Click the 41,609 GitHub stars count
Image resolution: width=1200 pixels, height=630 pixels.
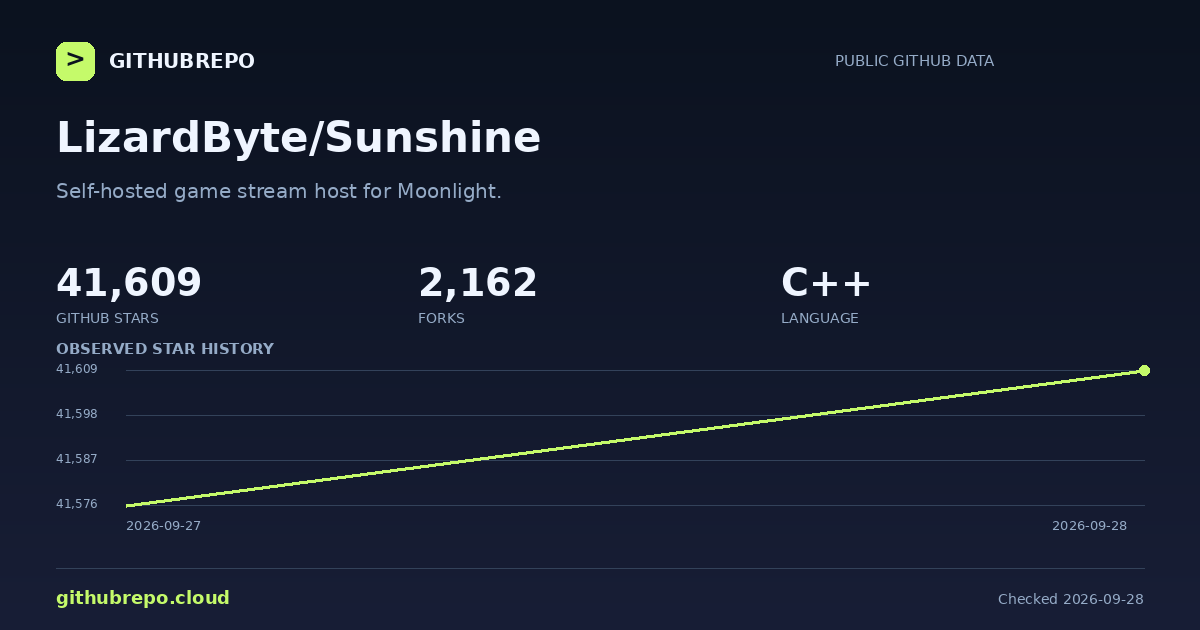129,283
